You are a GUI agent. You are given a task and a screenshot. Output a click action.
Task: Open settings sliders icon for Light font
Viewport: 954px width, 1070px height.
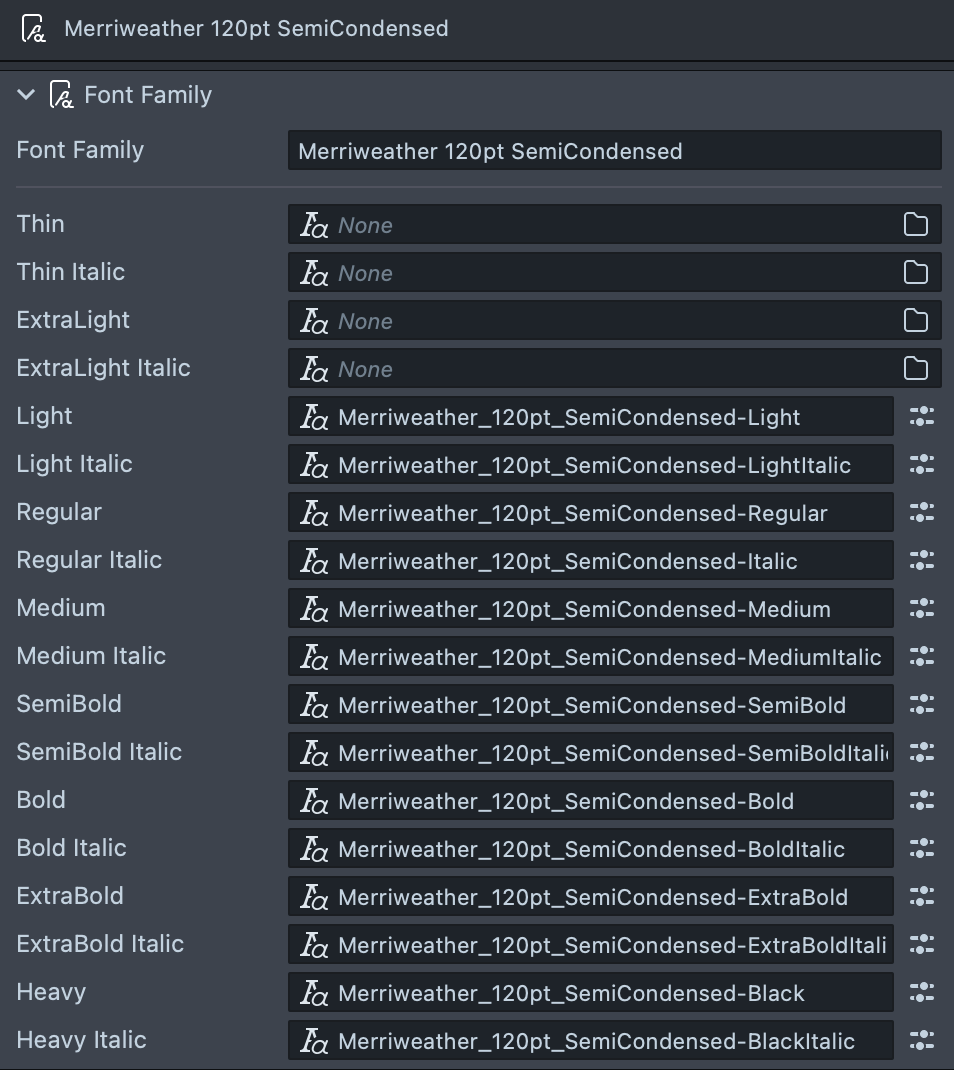click(921, 416)
